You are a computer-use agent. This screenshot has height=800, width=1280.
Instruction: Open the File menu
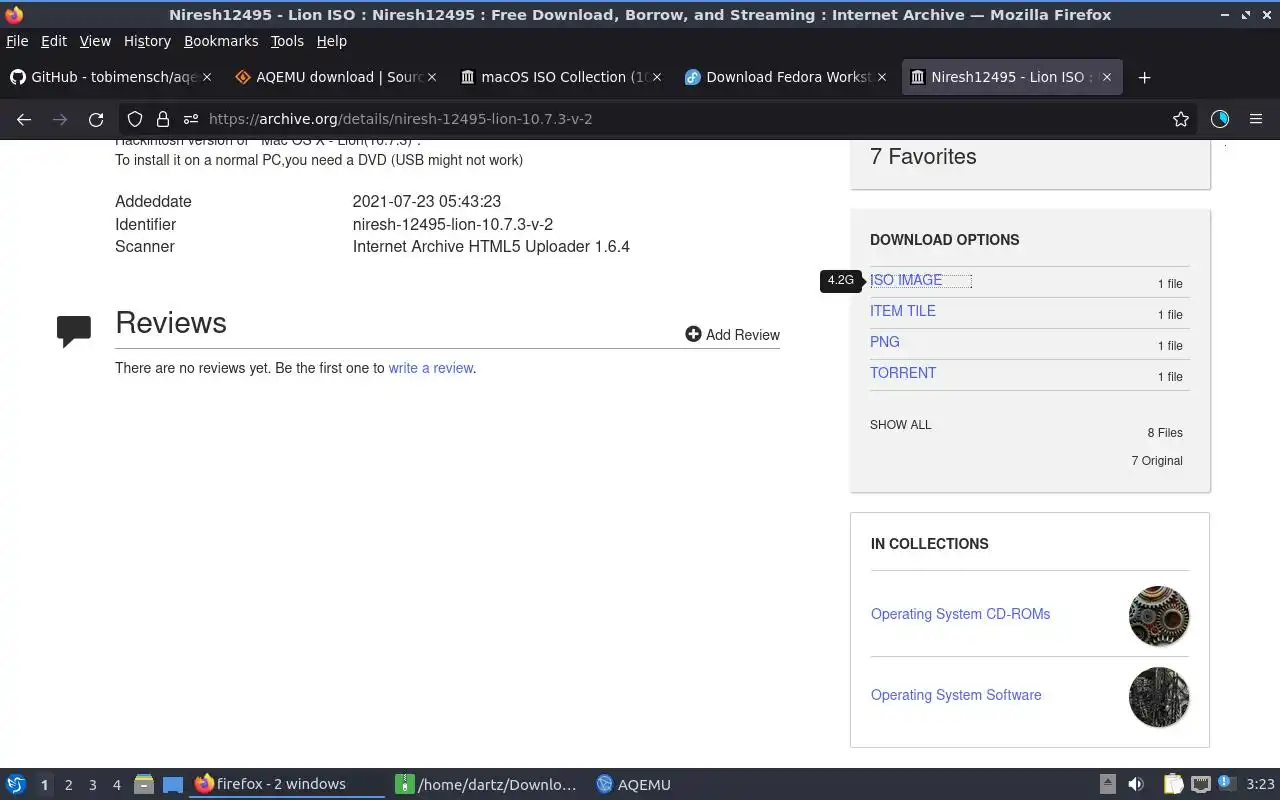point(17,41)
